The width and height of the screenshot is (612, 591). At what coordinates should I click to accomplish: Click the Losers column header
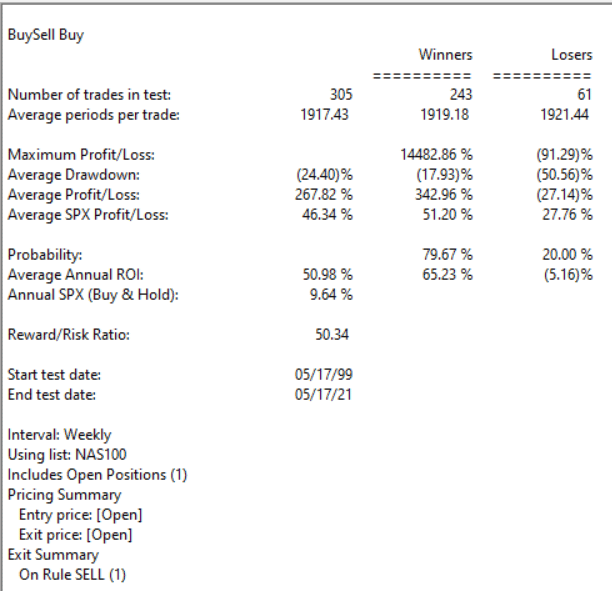pyautogui.click(x=572, y=55)
